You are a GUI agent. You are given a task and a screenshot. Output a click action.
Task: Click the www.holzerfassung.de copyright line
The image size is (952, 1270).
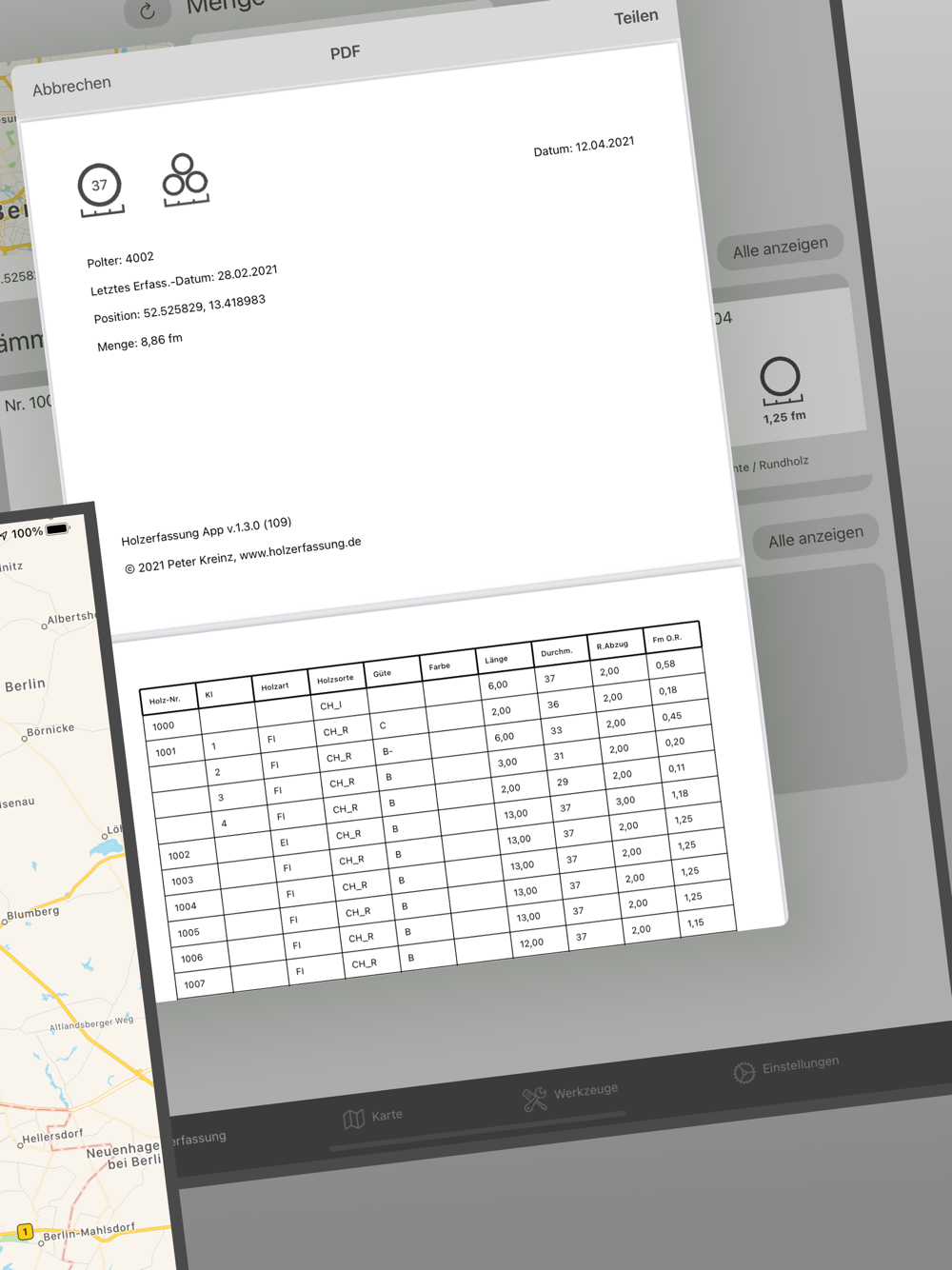[x=243, y=555]
